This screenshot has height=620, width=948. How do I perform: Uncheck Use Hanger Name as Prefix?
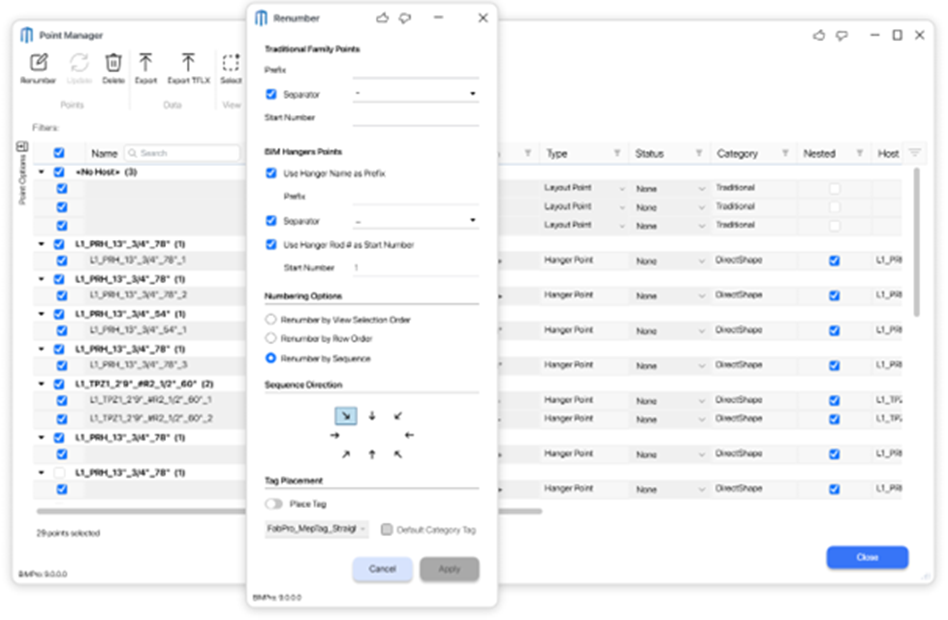(270, 172)
